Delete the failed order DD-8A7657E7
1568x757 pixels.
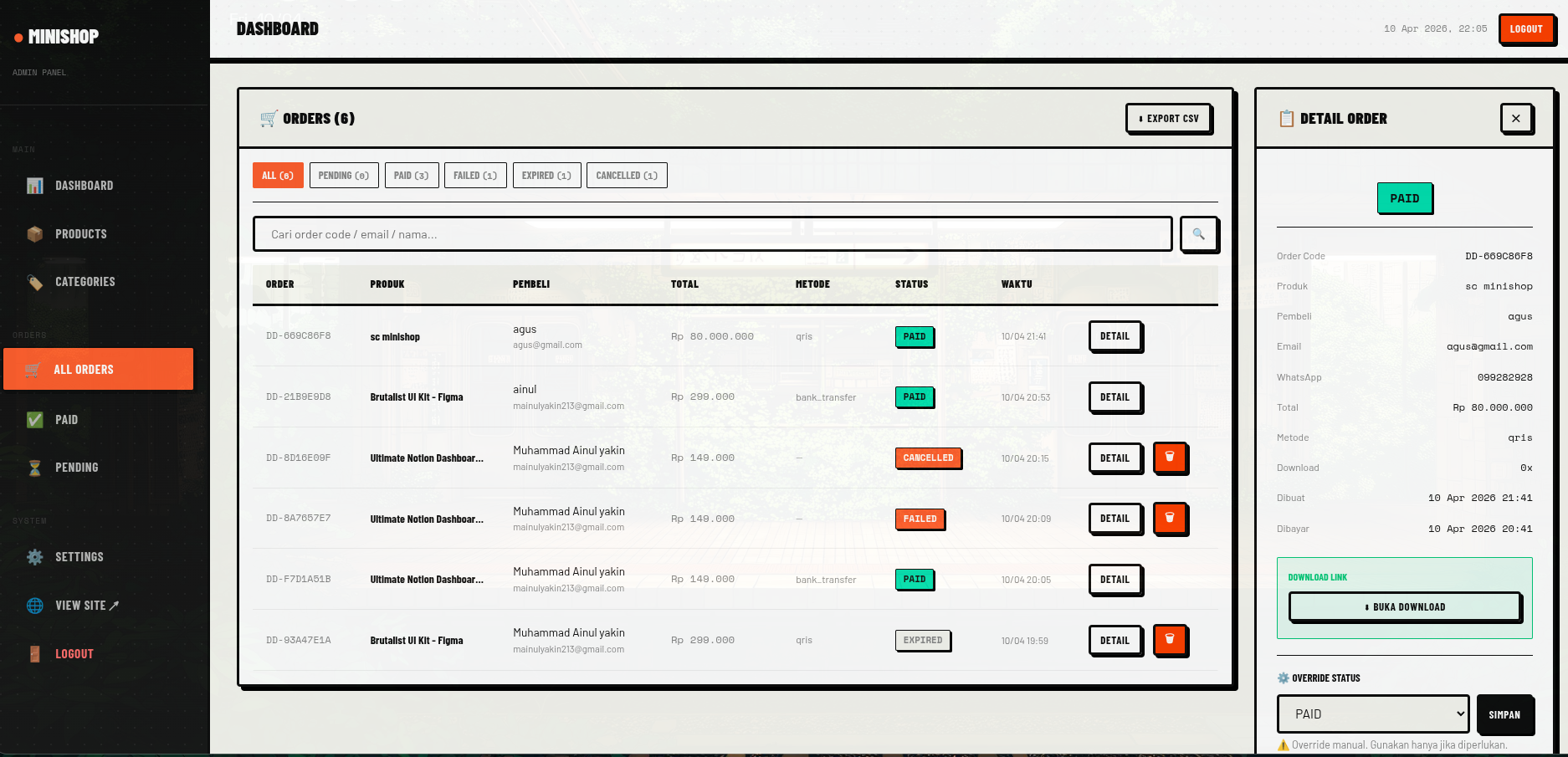[1170, 519]
